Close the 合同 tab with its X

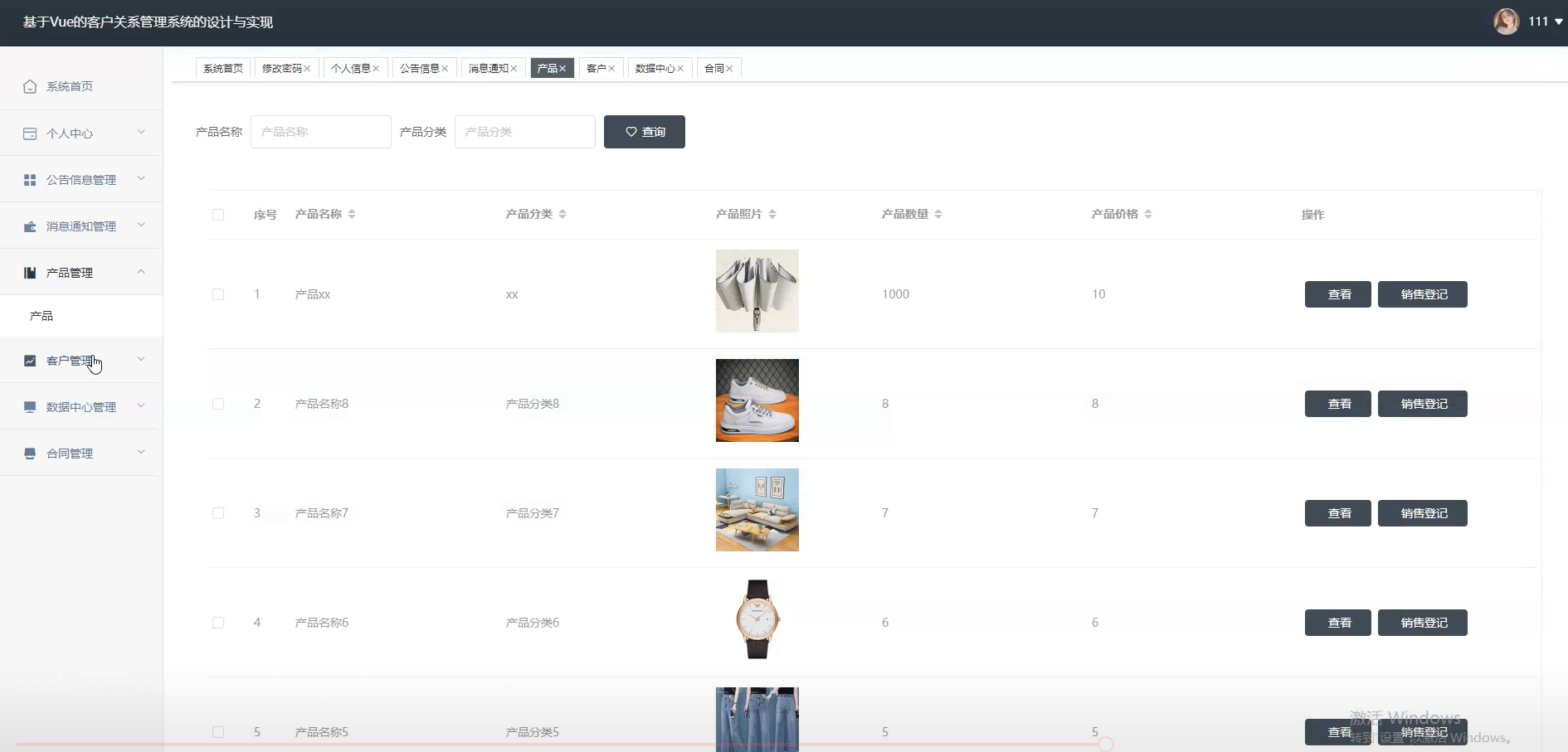(729, 69)
